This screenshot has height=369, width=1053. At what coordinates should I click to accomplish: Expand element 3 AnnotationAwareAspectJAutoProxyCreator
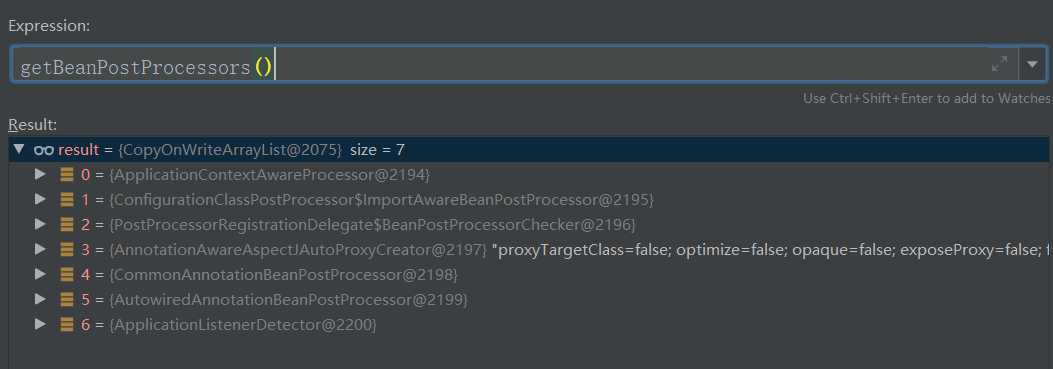(40, 249)
